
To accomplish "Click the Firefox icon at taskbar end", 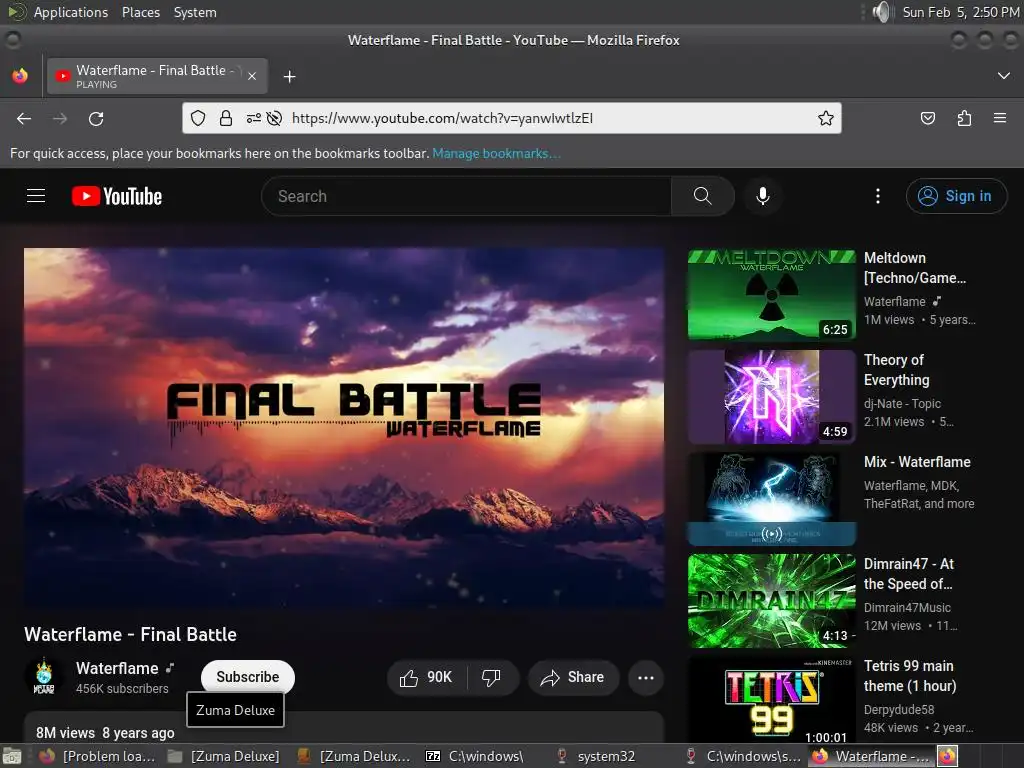I will click(948, 756).
